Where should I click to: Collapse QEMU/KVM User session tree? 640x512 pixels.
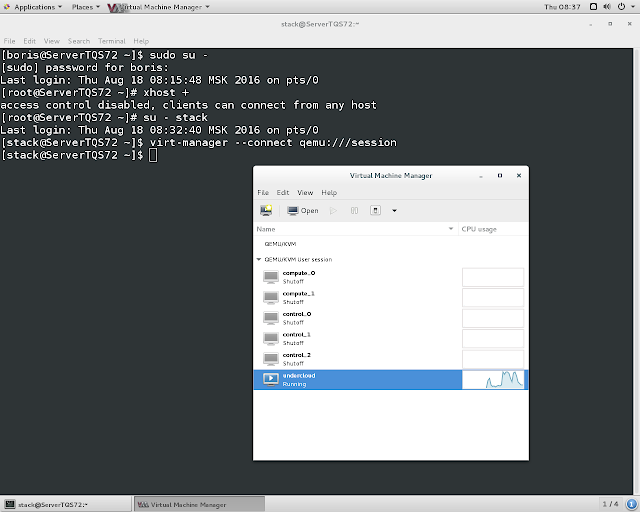pos(259,259)
